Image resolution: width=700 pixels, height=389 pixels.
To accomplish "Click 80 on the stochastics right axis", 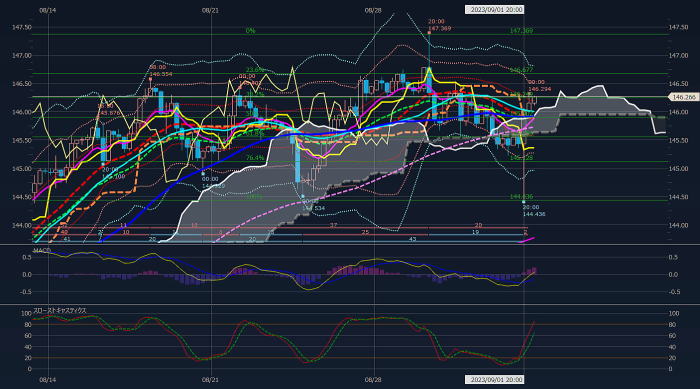I will click(x=672, y=325).
